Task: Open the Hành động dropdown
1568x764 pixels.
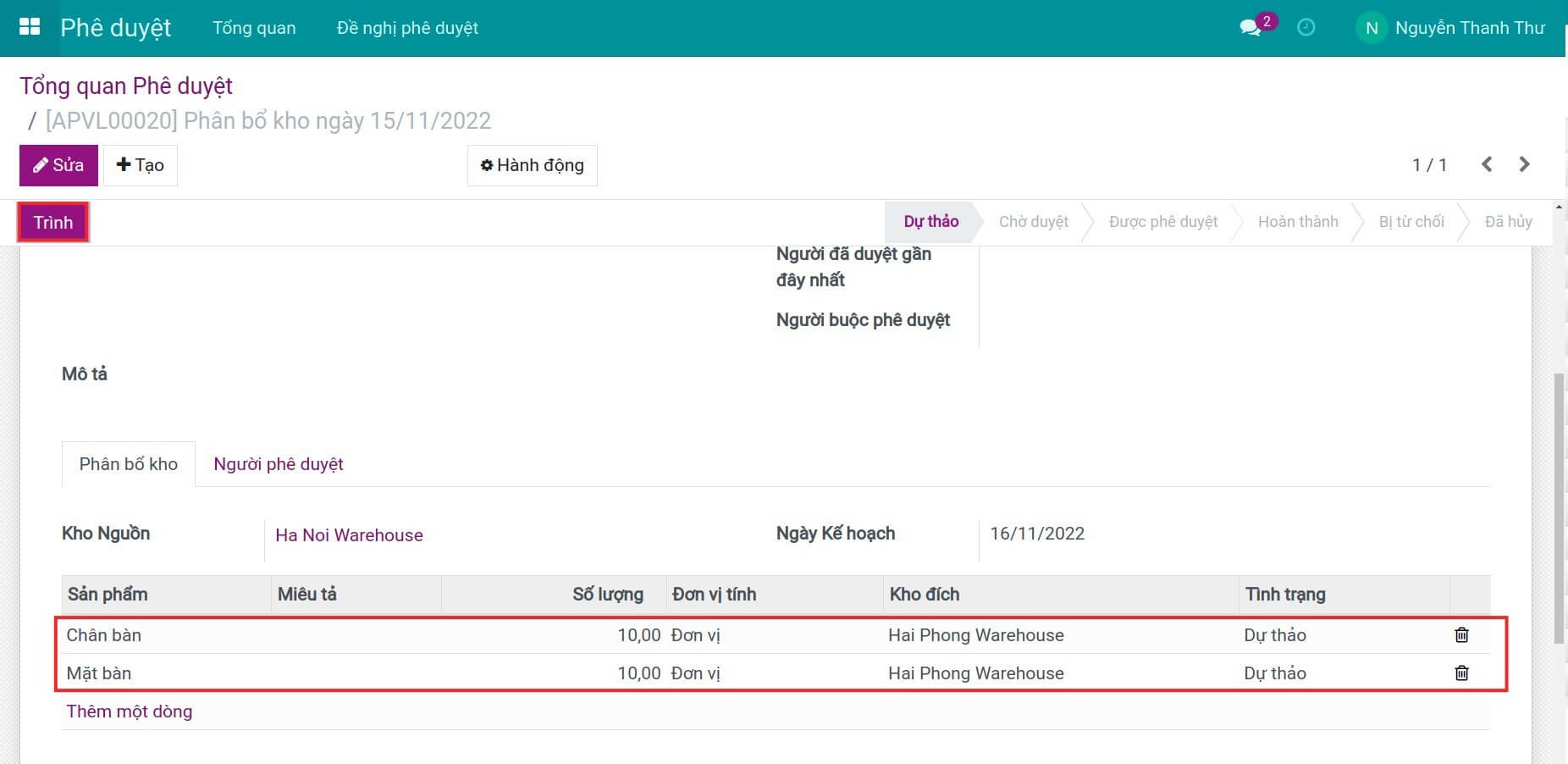Action: tap(532, 165)
